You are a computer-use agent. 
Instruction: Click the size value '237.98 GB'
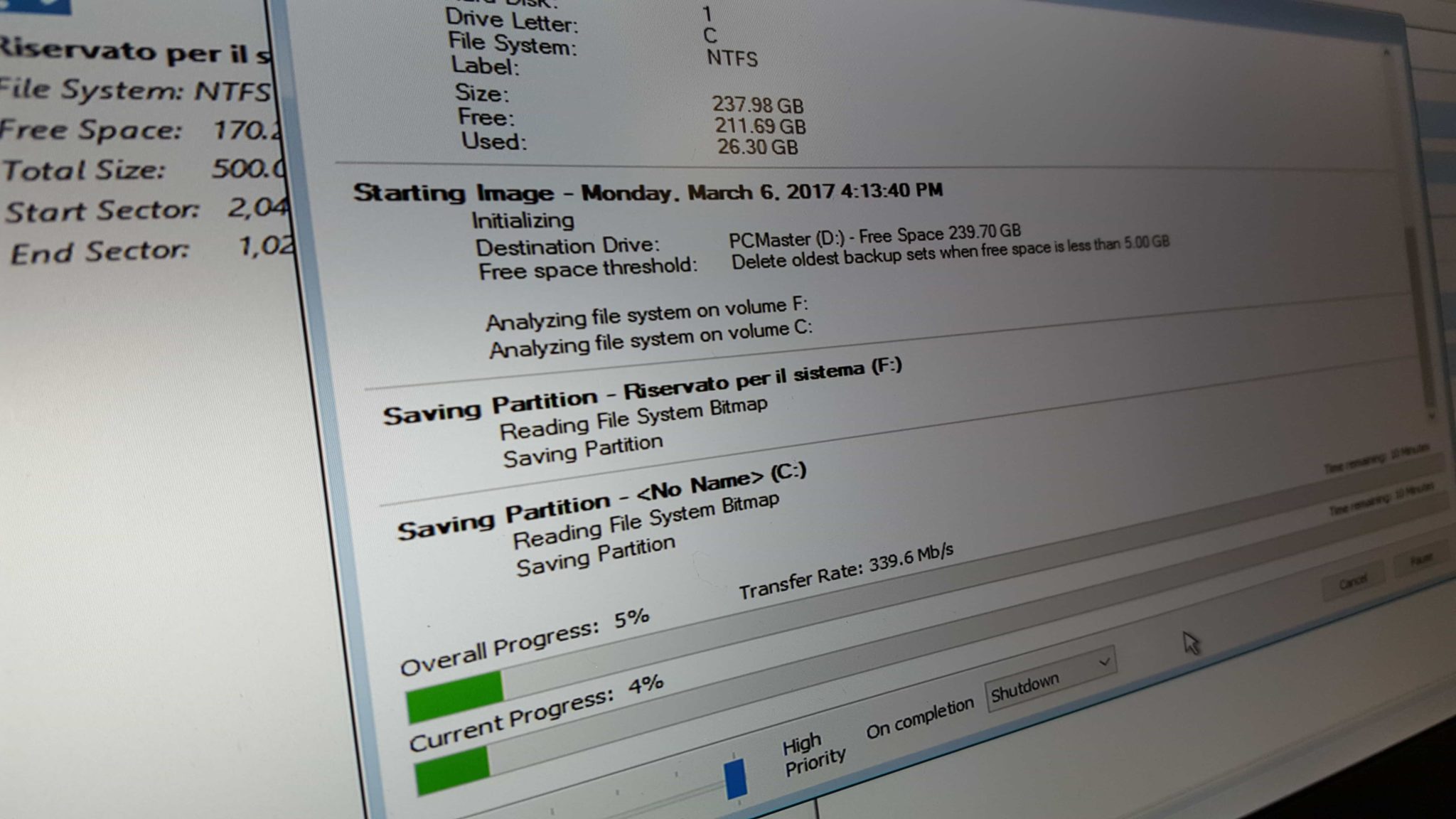pos(758,105)
